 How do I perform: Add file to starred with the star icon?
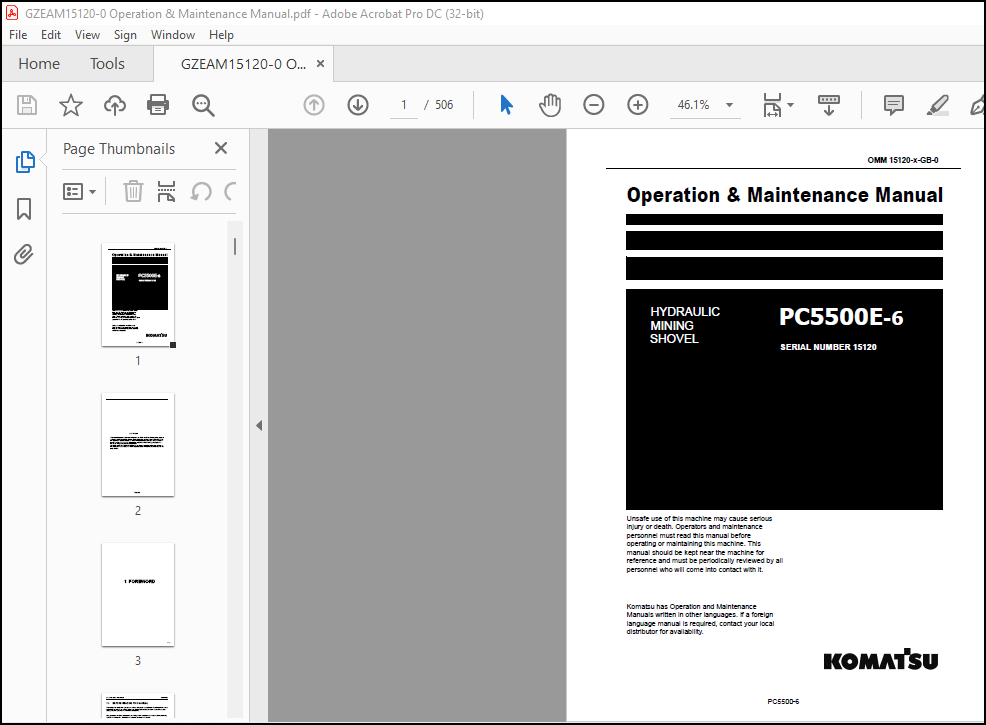70,105
